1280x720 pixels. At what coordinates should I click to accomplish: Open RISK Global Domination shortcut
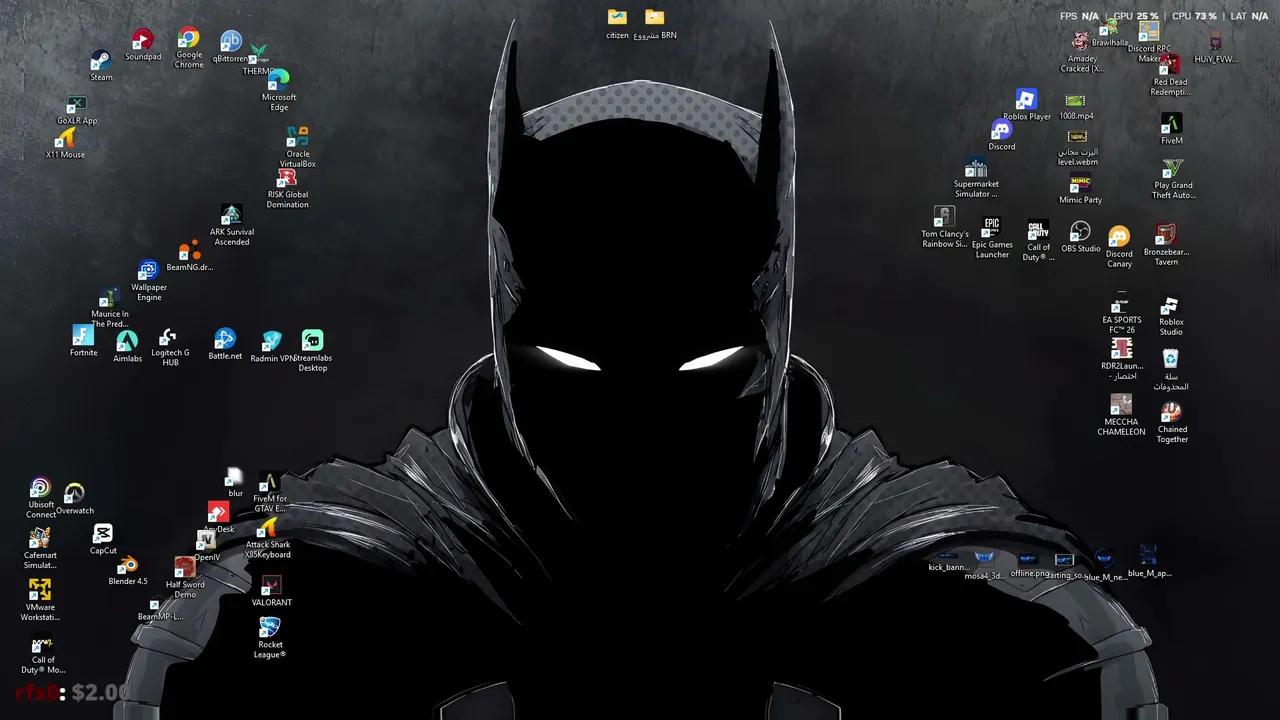pos(287,187)
